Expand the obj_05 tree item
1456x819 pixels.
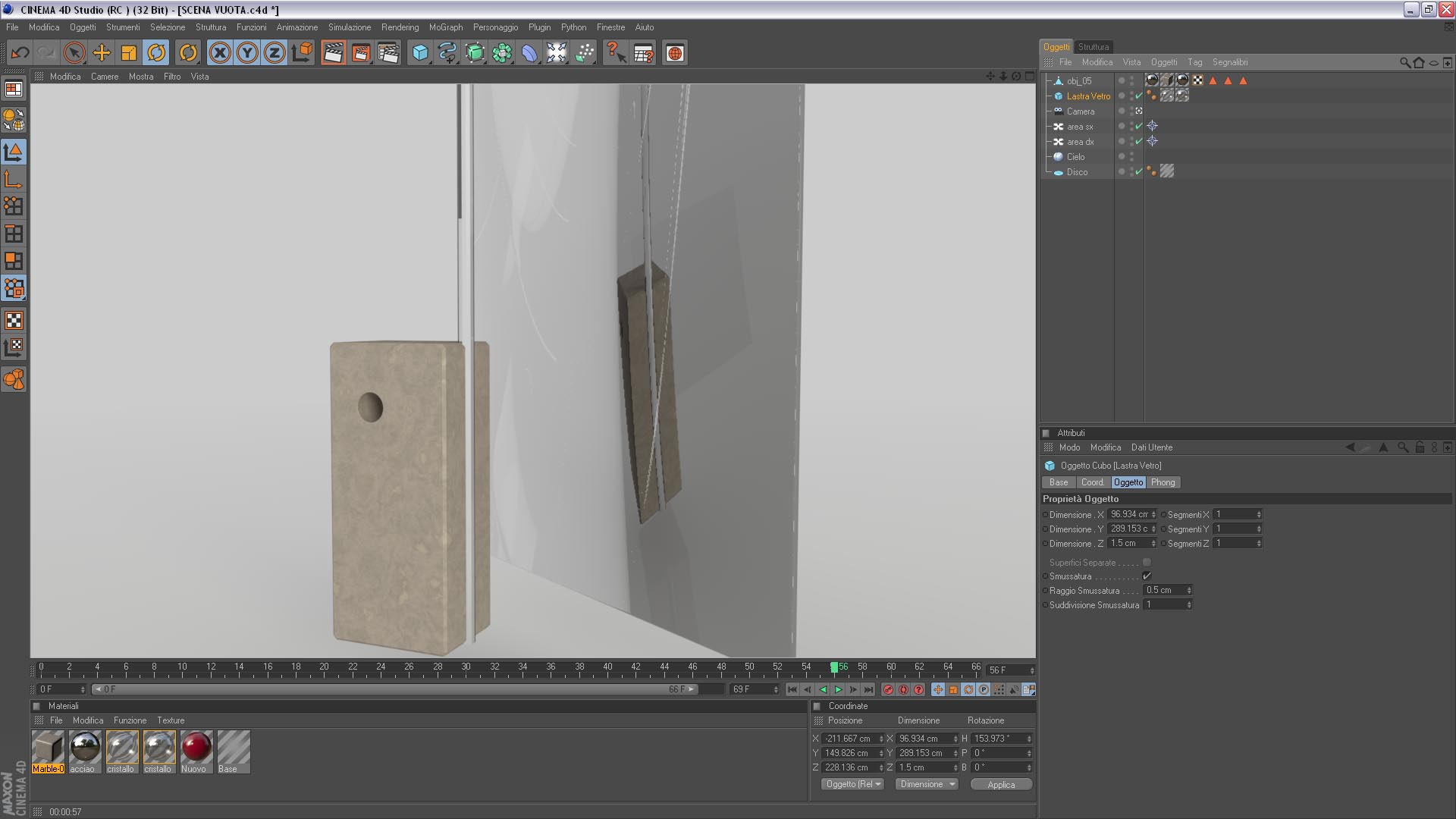tap(1049, 80)
